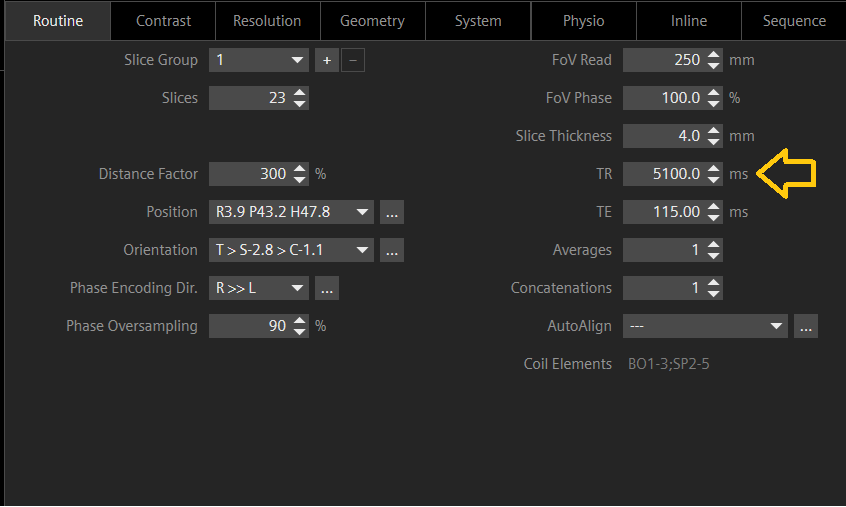Viewport: 846px width, 507px height.
Task: Increase Phase Oversampling with up arrow
Action: tap(300, 321)
